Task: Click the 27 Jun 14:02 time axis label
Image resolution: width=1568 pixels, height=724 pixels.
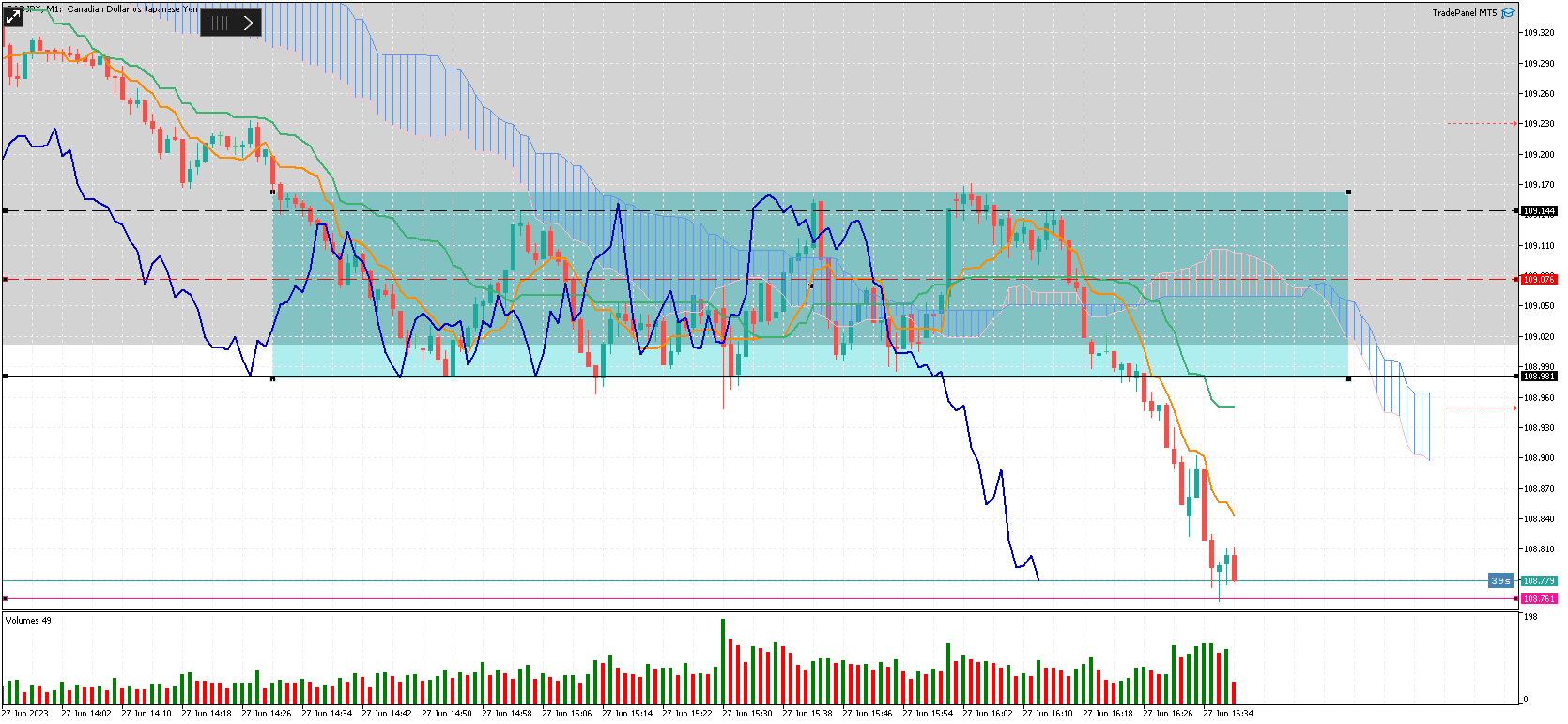Action: [86, 714]
